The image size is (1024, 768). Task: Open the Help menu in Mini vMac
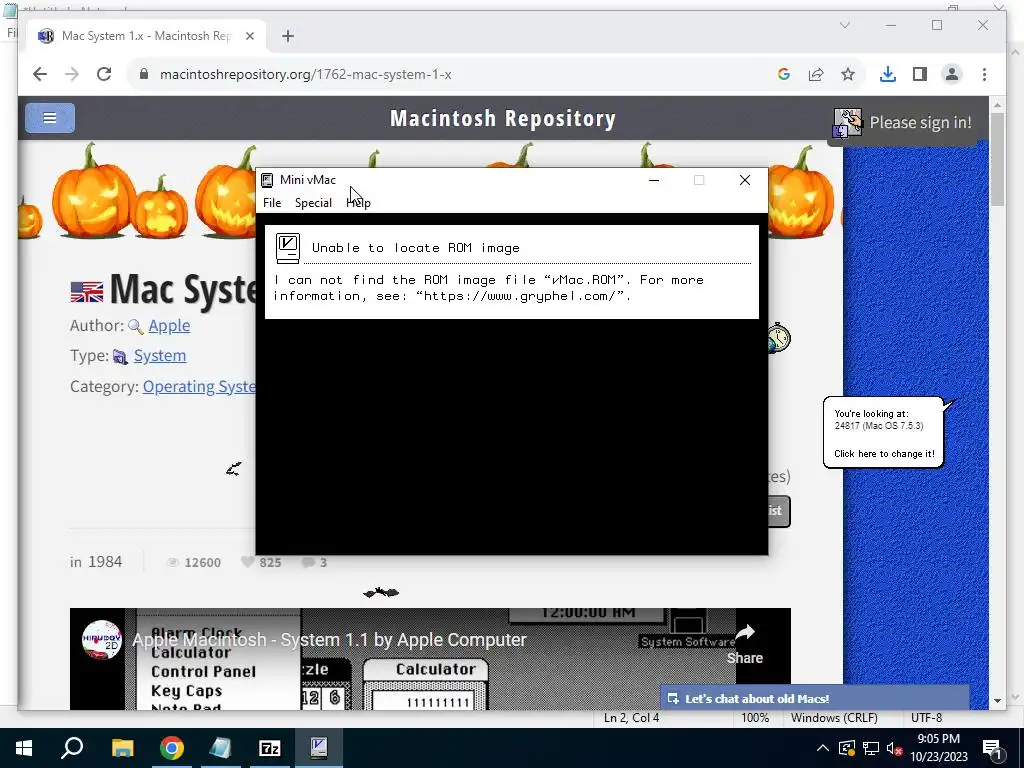coord(359,202)
